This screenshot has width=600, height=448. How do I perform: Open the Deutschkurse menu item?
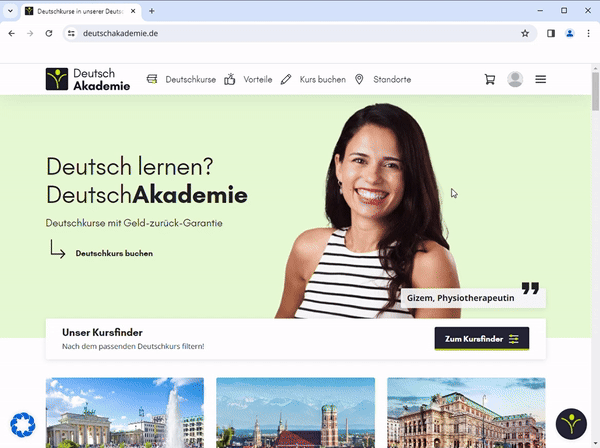click(191, 79)
